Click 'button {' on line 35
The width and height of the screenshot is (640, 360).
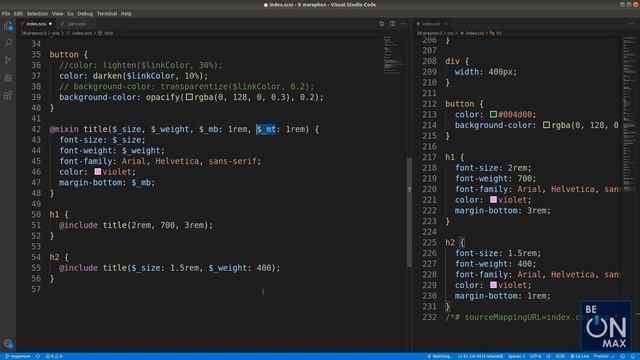pos(69,55)
